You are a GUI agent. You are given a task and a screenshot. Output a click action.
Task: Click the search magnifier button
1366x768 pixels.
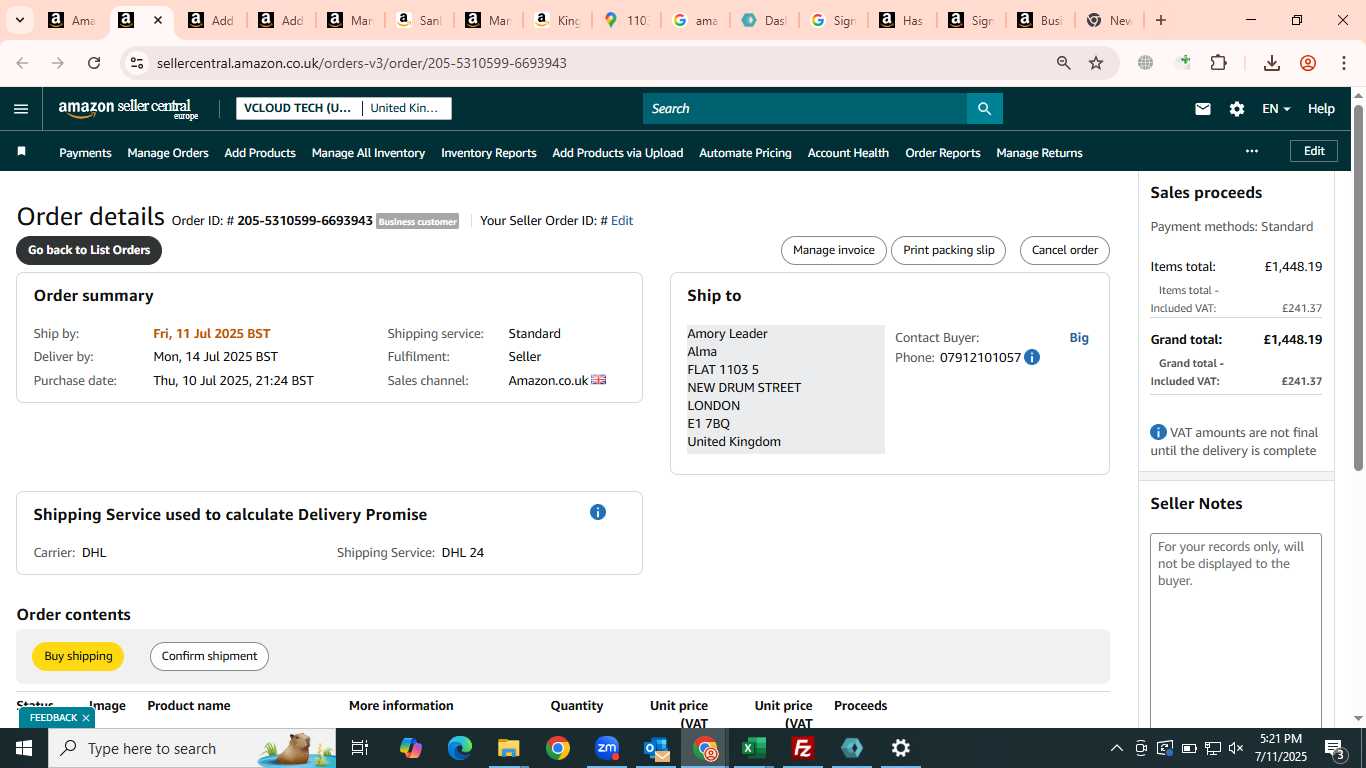point(984,109)
